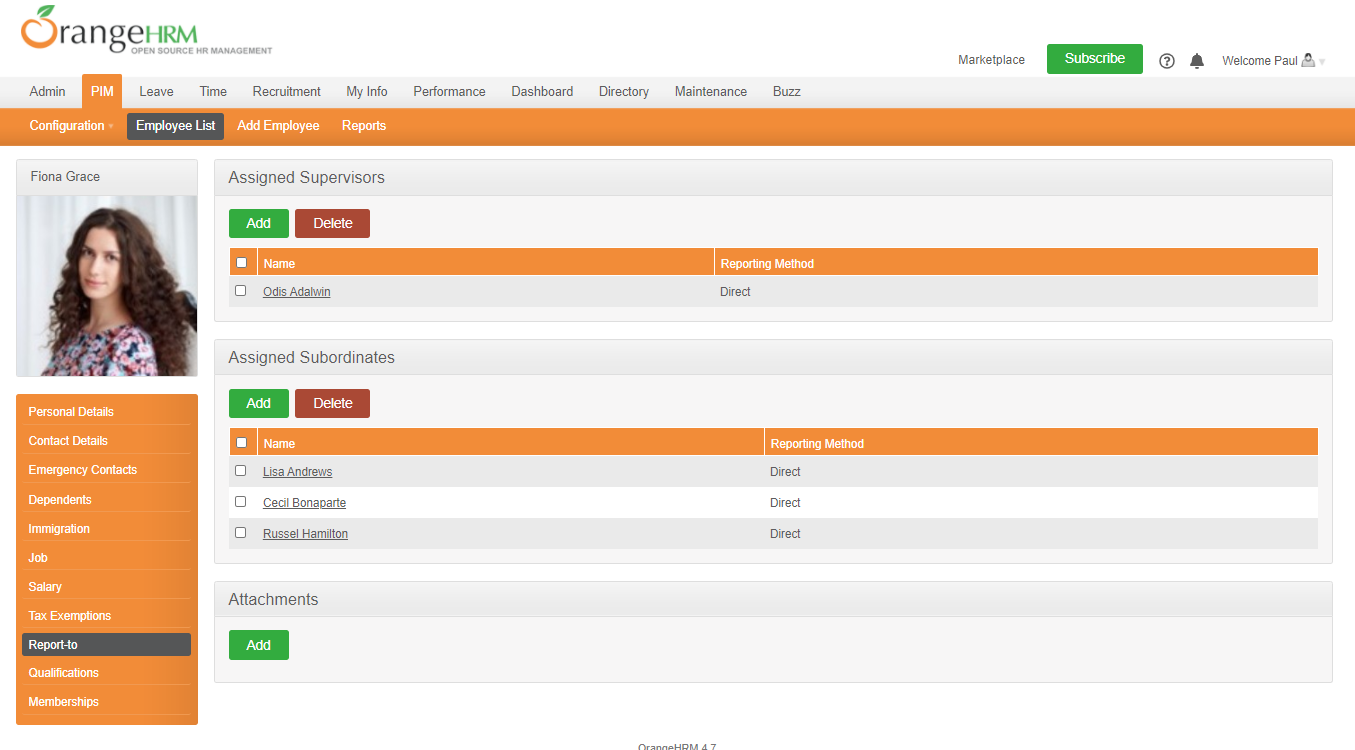Click the Employee List submenu item
Viewport: 1355px width, 750px height.
pyautogui.click(x=175, y=126)
